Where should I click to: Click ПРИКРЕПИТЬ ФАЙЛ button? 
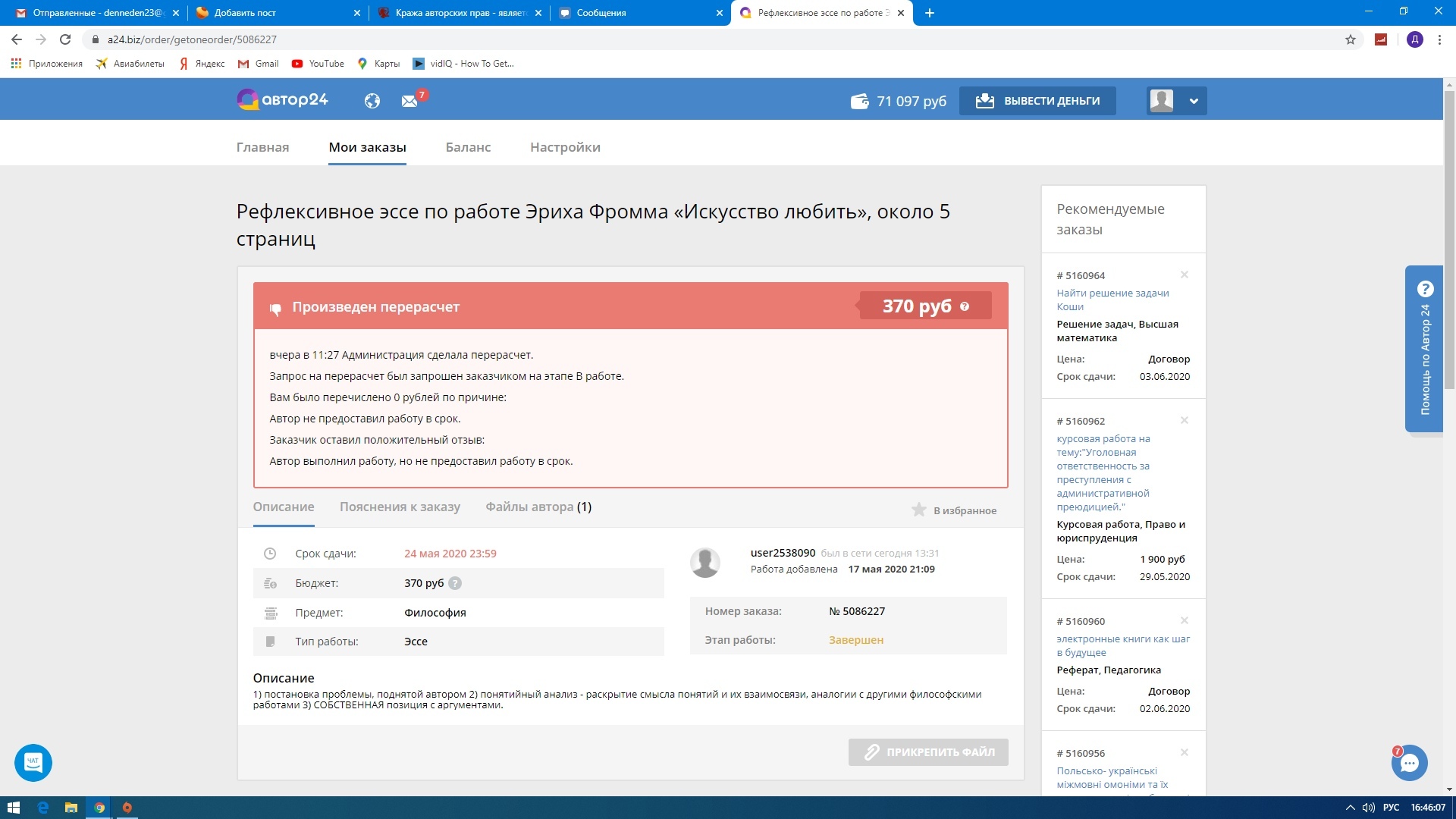[x=928, y=752]
